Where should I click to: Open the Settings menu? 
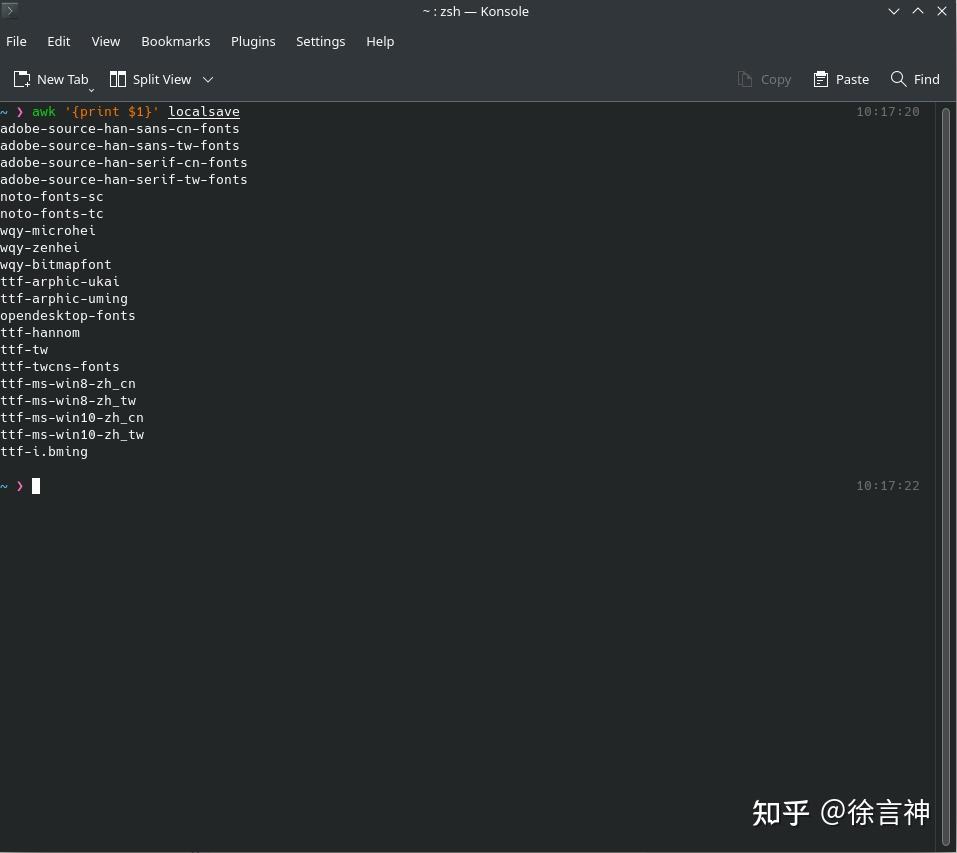pos(320,41)
